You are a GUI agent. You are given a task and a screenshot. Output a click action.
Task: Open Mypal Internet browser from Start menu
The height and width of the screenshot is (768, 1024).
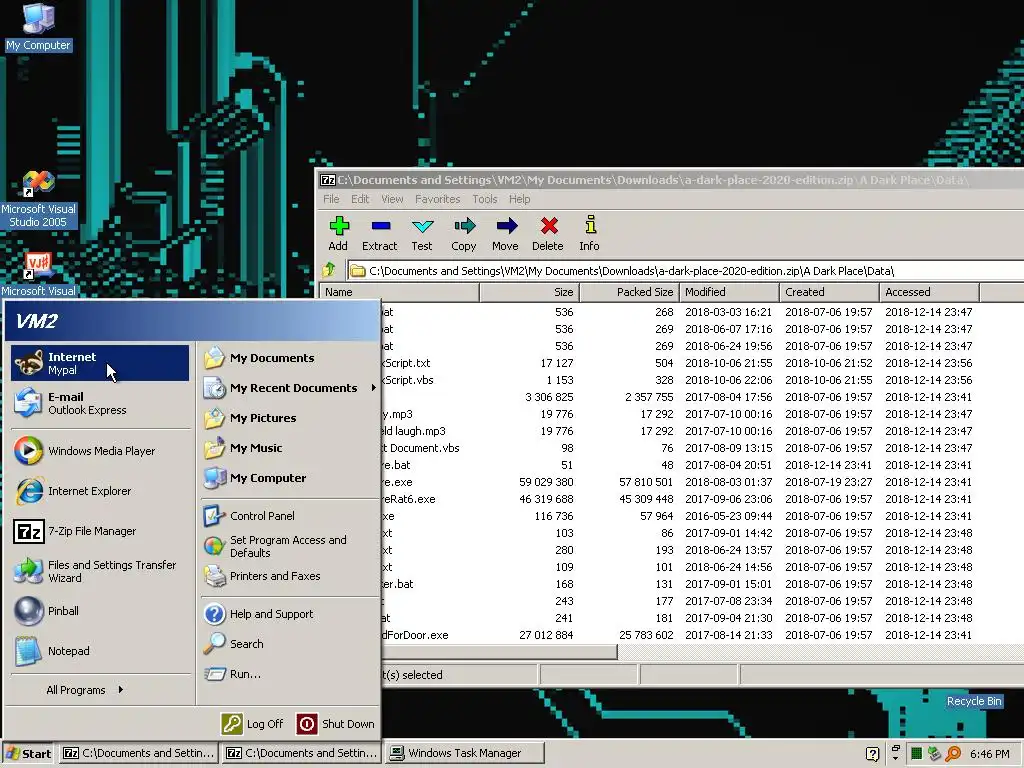(100, 363)
